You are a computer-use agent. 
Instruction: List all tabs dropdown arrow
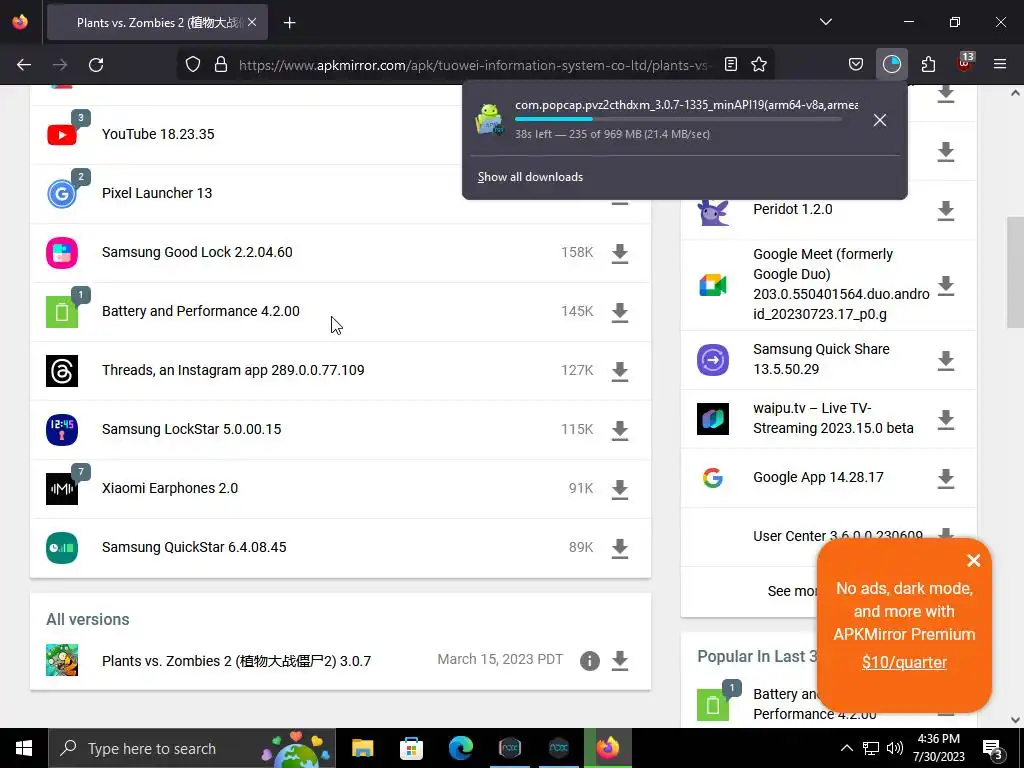tap(825, 22)
